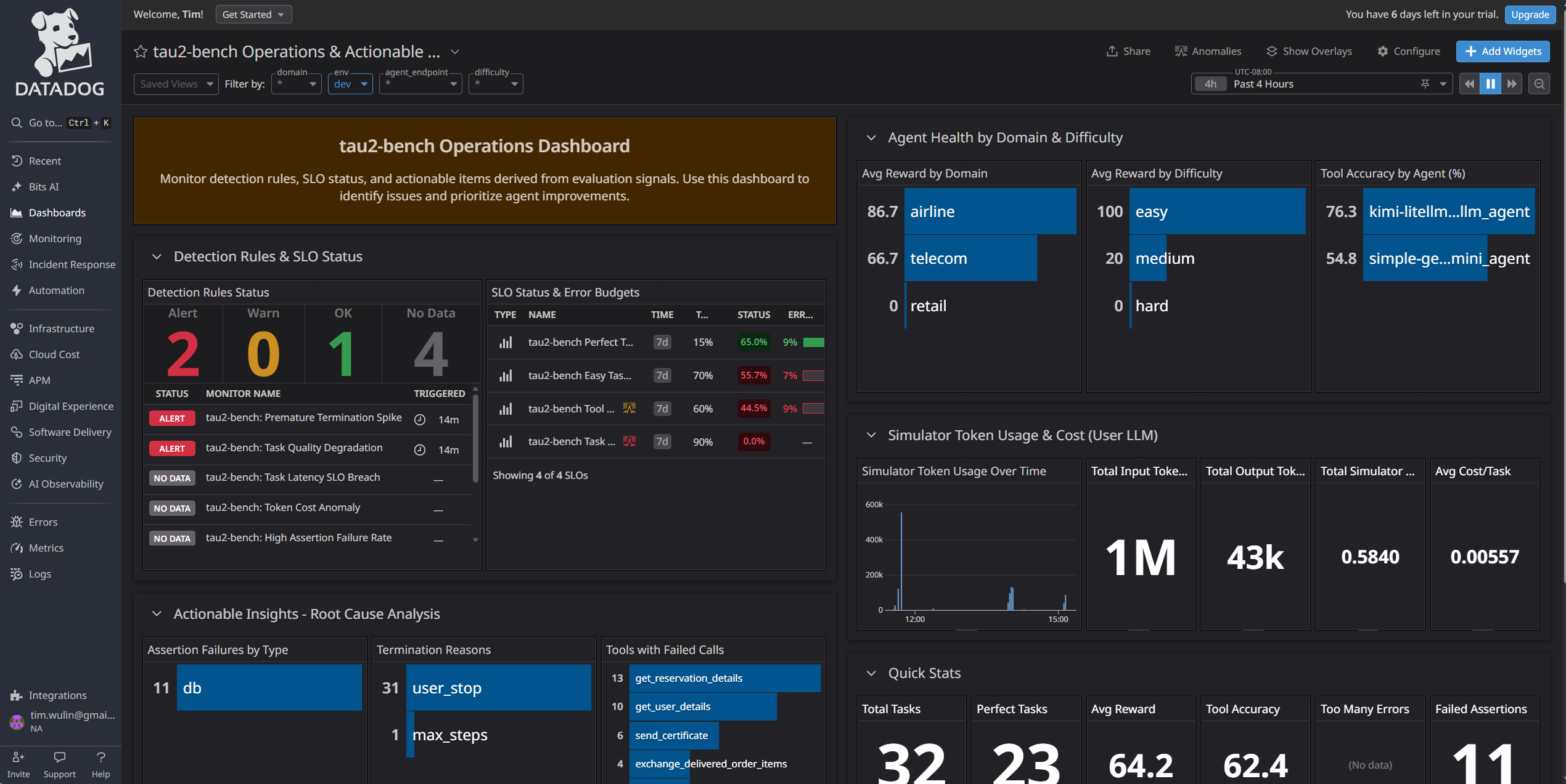Open the env filter dropdown
This screenshot has width=1566, height=784.
click(x=350, y=84)
